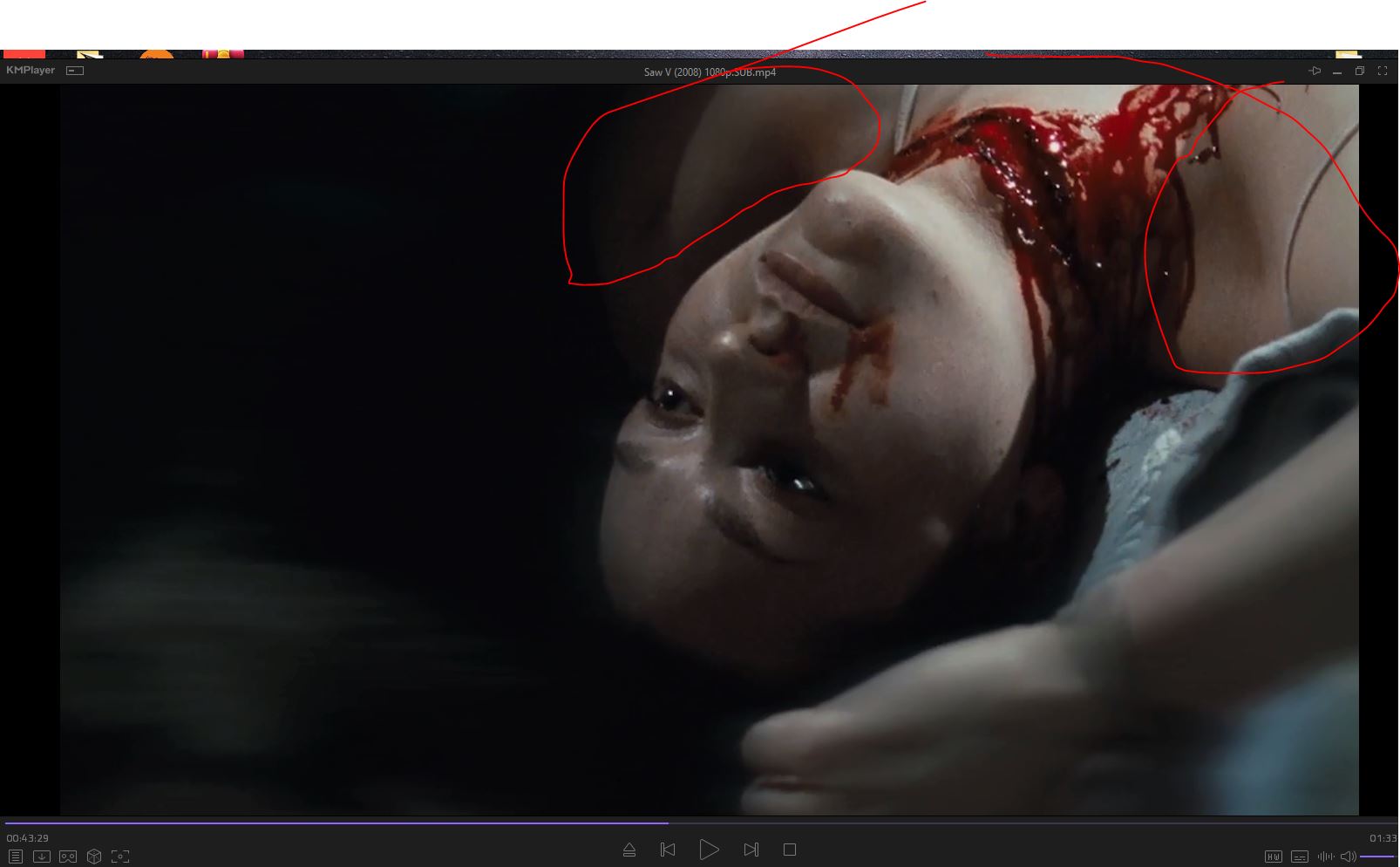Open the audio equalizer waveform icon
The image size is (1400, 867).
pyautogui.click(x=1326, y=857)
